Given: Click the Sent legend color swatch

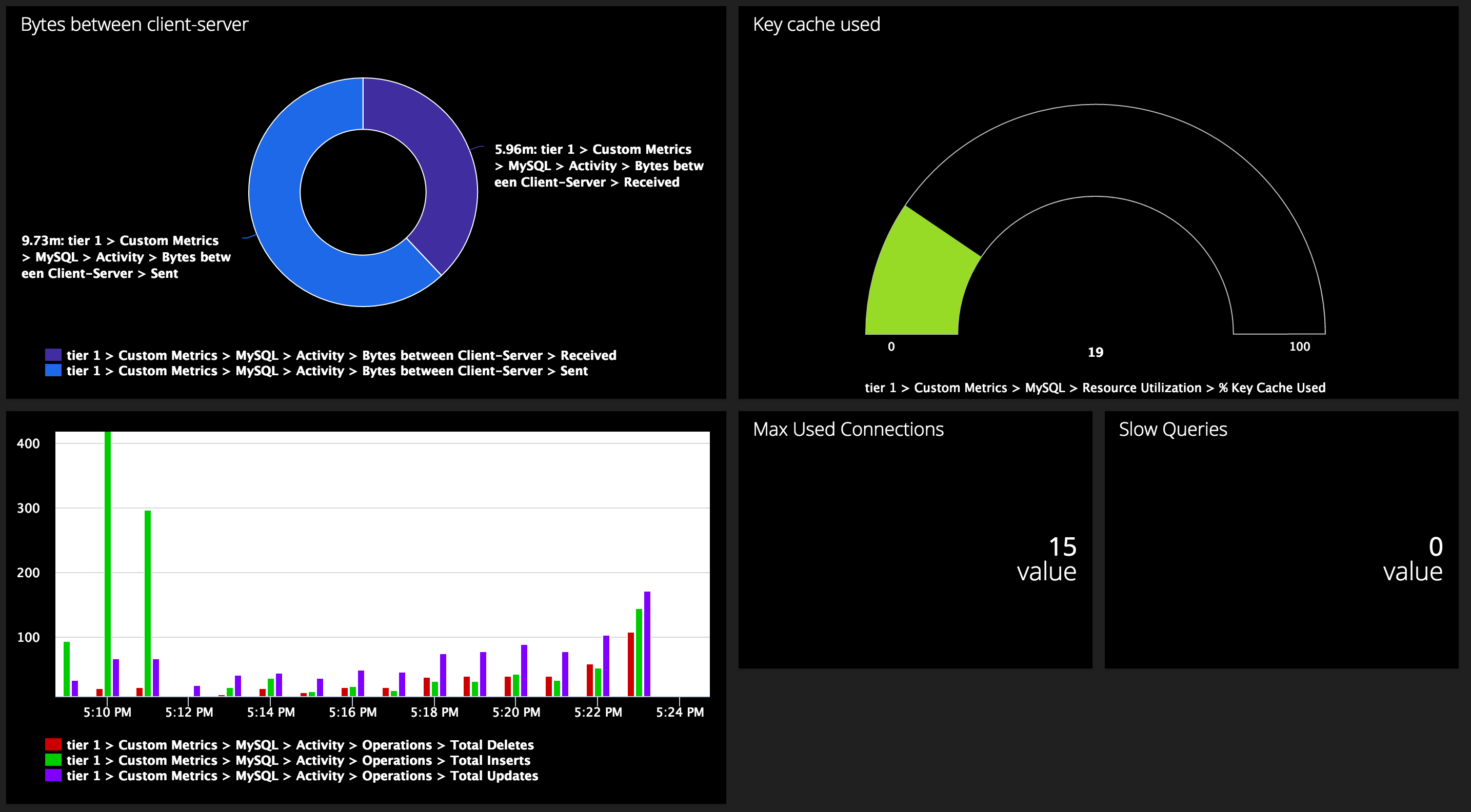Looking at the screenshot, I should pos(53,370).
